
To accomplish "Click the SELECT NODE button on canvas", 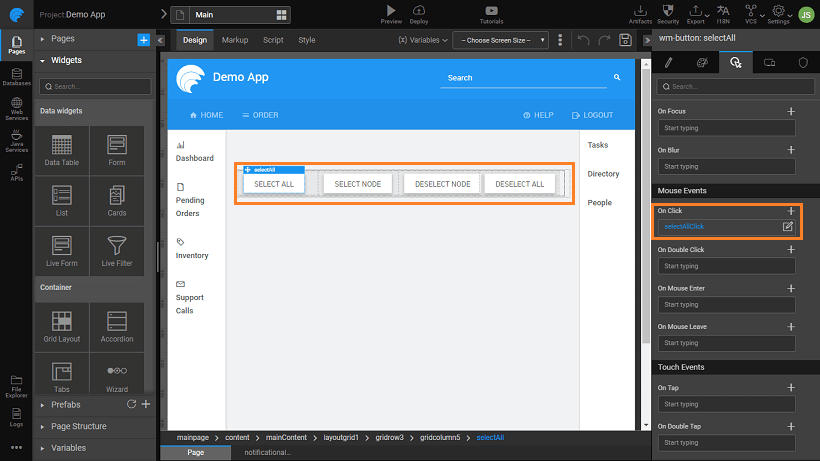I will 358,184.
